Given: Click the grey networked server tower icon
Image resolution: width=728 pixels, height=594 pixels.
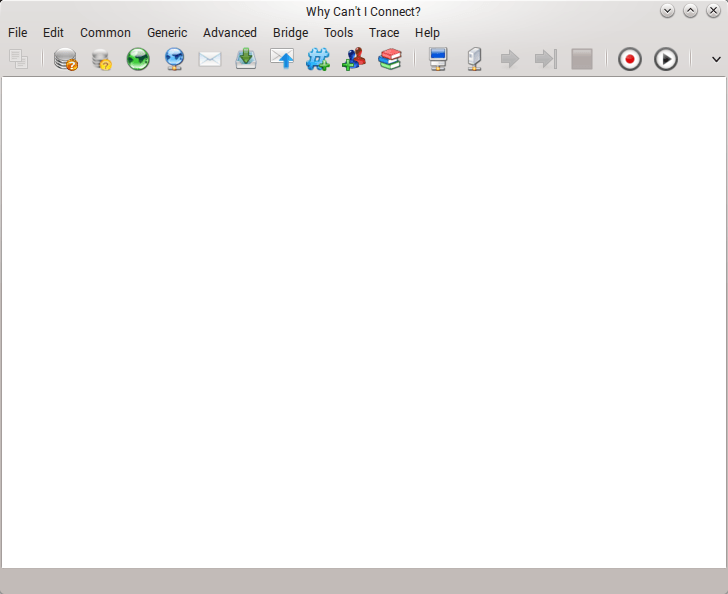Looking at the screenshot, I should tap(474, 59).
